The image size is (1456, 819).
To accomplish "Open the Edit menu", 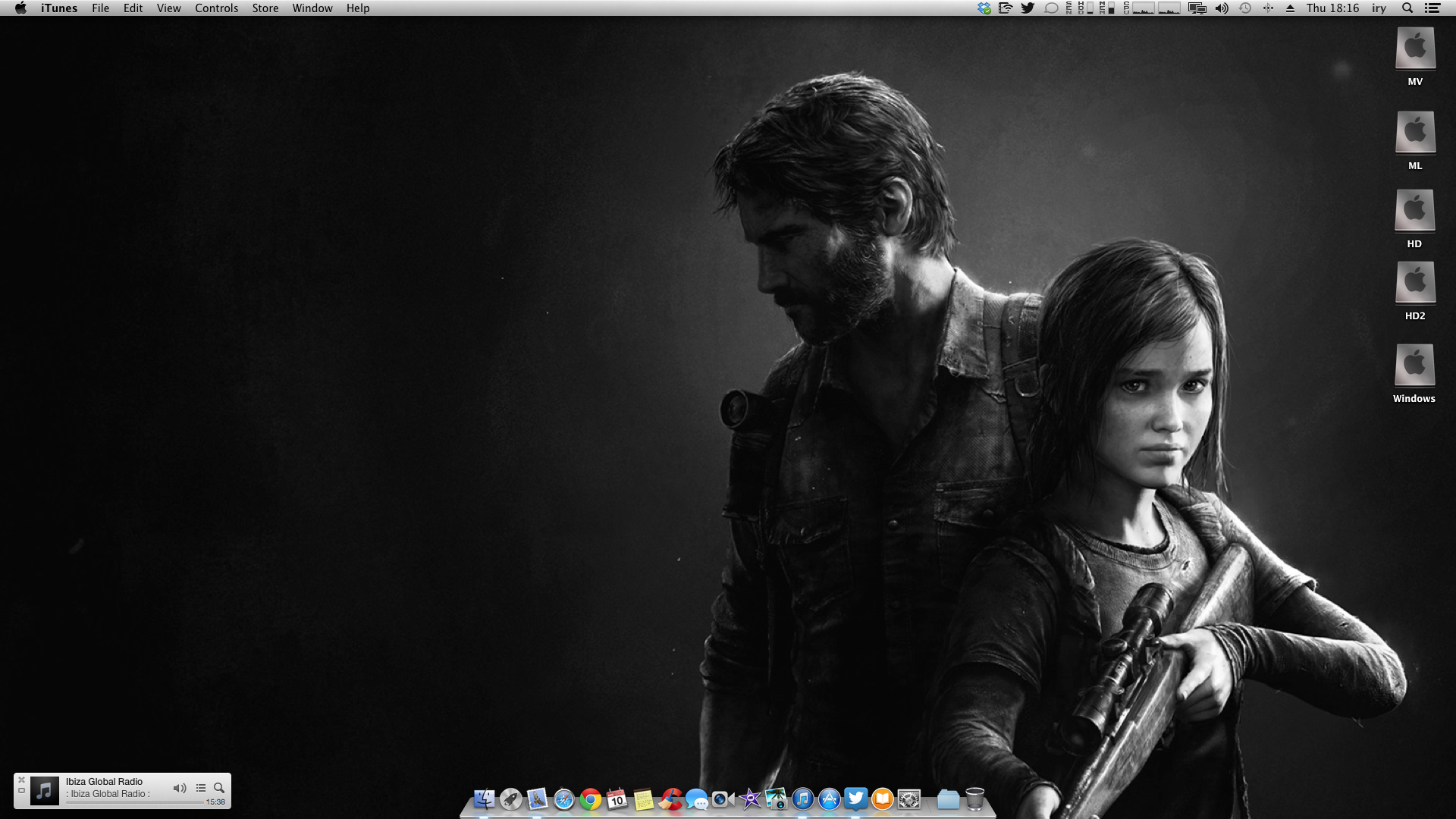I will [133, 8].
